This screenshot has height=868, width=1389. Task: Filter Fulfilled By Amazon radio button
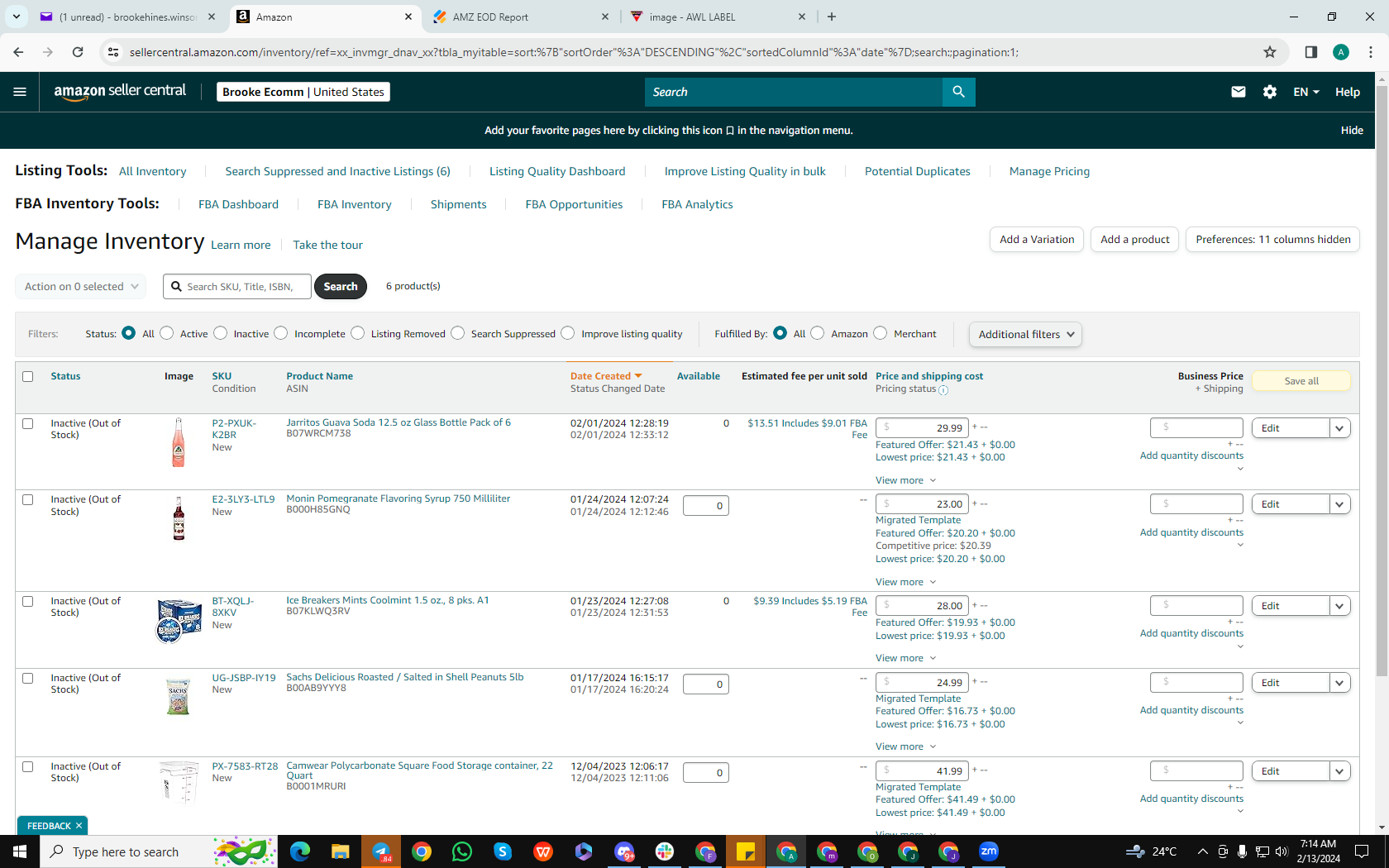pyautogui.click(x=818, y=333)
